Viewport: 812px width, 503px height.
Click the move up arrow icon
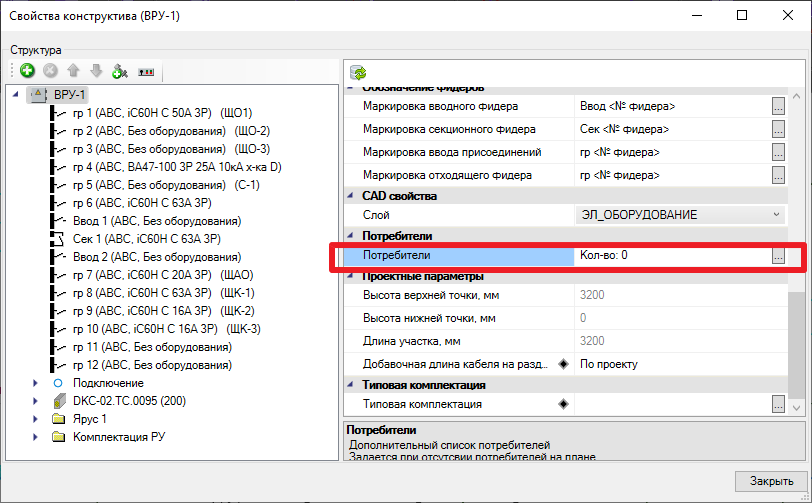73,70
